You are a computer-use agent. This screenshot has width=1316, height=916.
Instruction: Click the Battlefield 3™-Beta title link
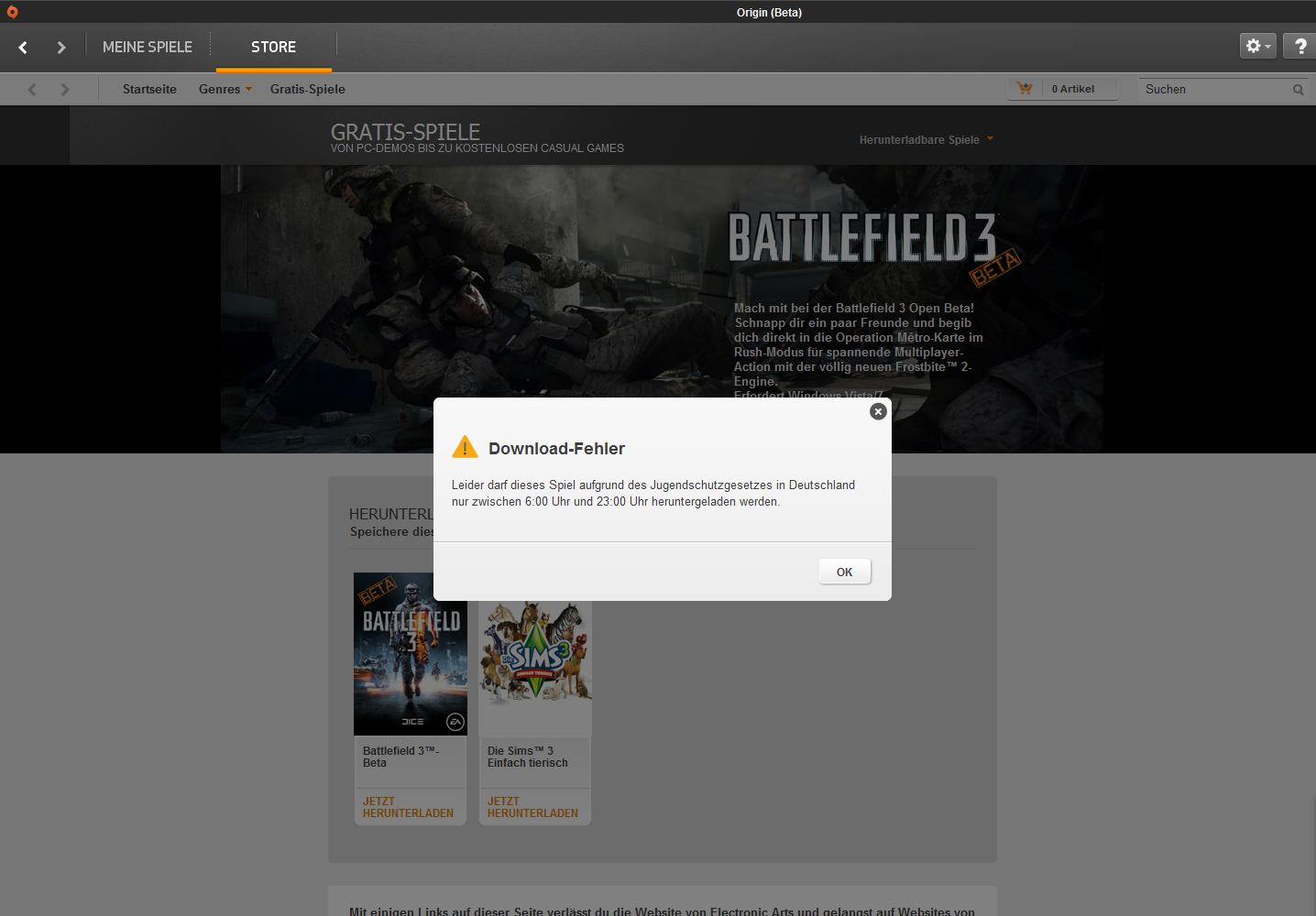click(x=400, y=757)
